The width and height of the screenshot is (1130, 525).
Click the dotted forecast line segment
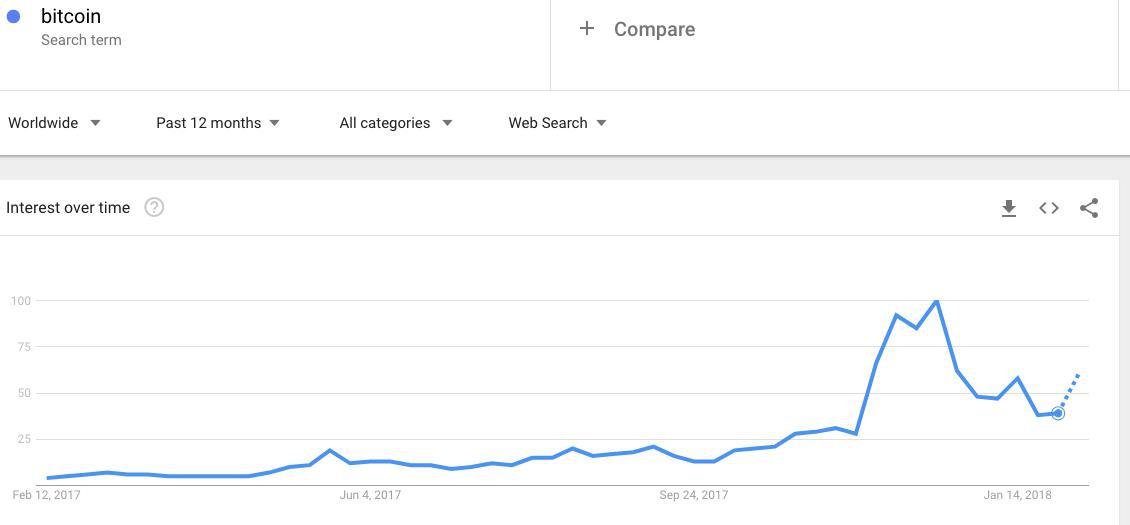pyautogui.click(x=1070, y=391)
